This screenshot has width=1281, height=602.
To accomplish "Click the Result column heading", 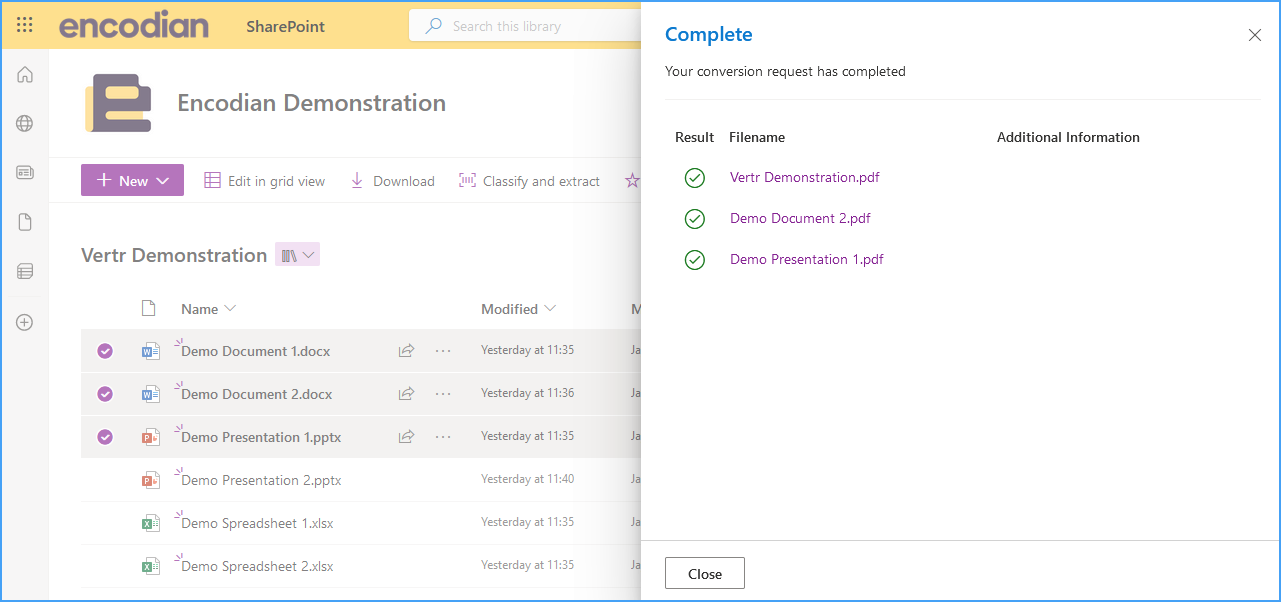I will pos(695,137).
